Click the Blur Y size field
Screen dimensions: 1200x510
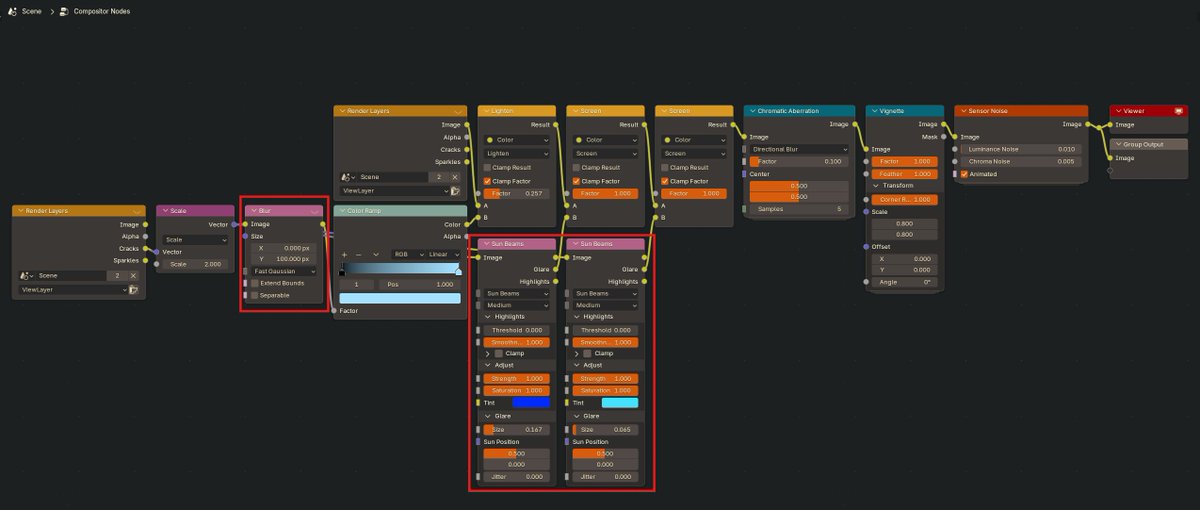[x=285, y=259]
